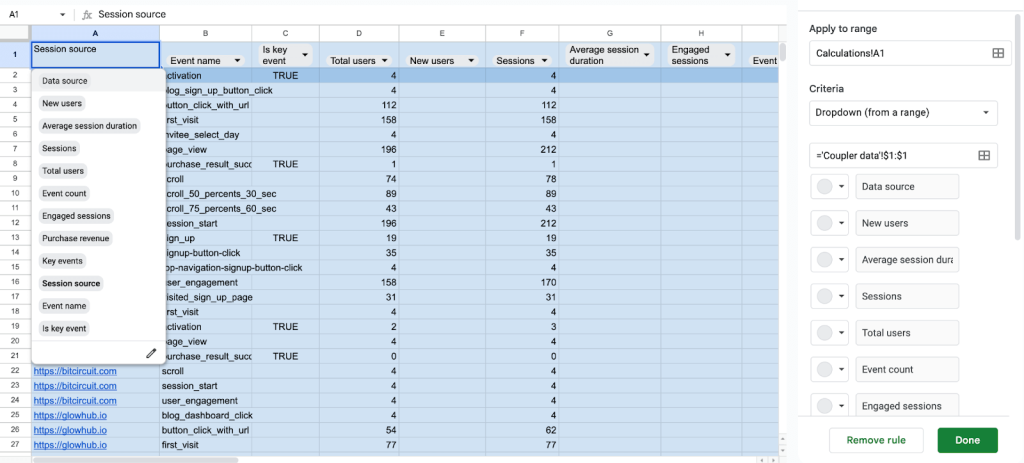Open the glowhub.io link in row 25

pyautogui.click(x=70, y=415)
